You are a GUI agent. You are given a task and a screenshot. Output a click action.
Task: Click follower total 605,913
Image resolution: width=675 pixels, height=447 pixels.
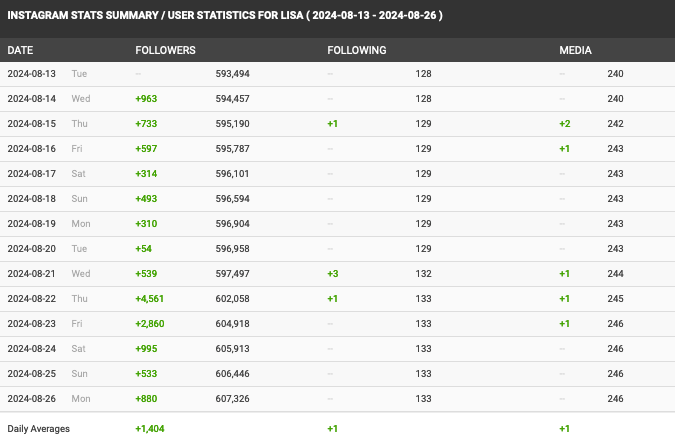click(232, 348)
